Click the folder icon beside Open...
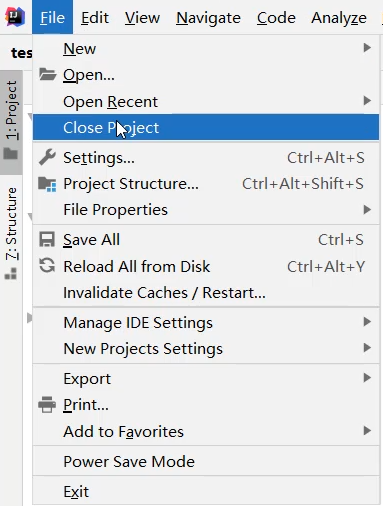Viewport: 383px width, 506px height. [x=47, y=74]
